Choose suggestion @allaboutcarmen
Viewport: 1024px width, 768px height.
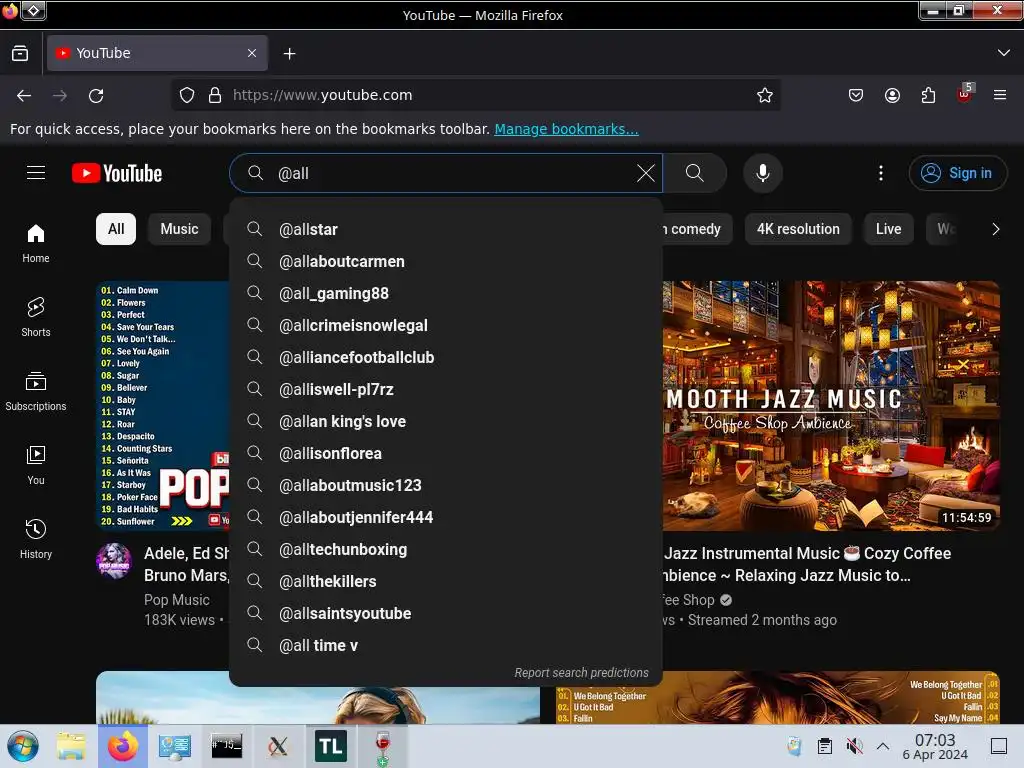446,261
